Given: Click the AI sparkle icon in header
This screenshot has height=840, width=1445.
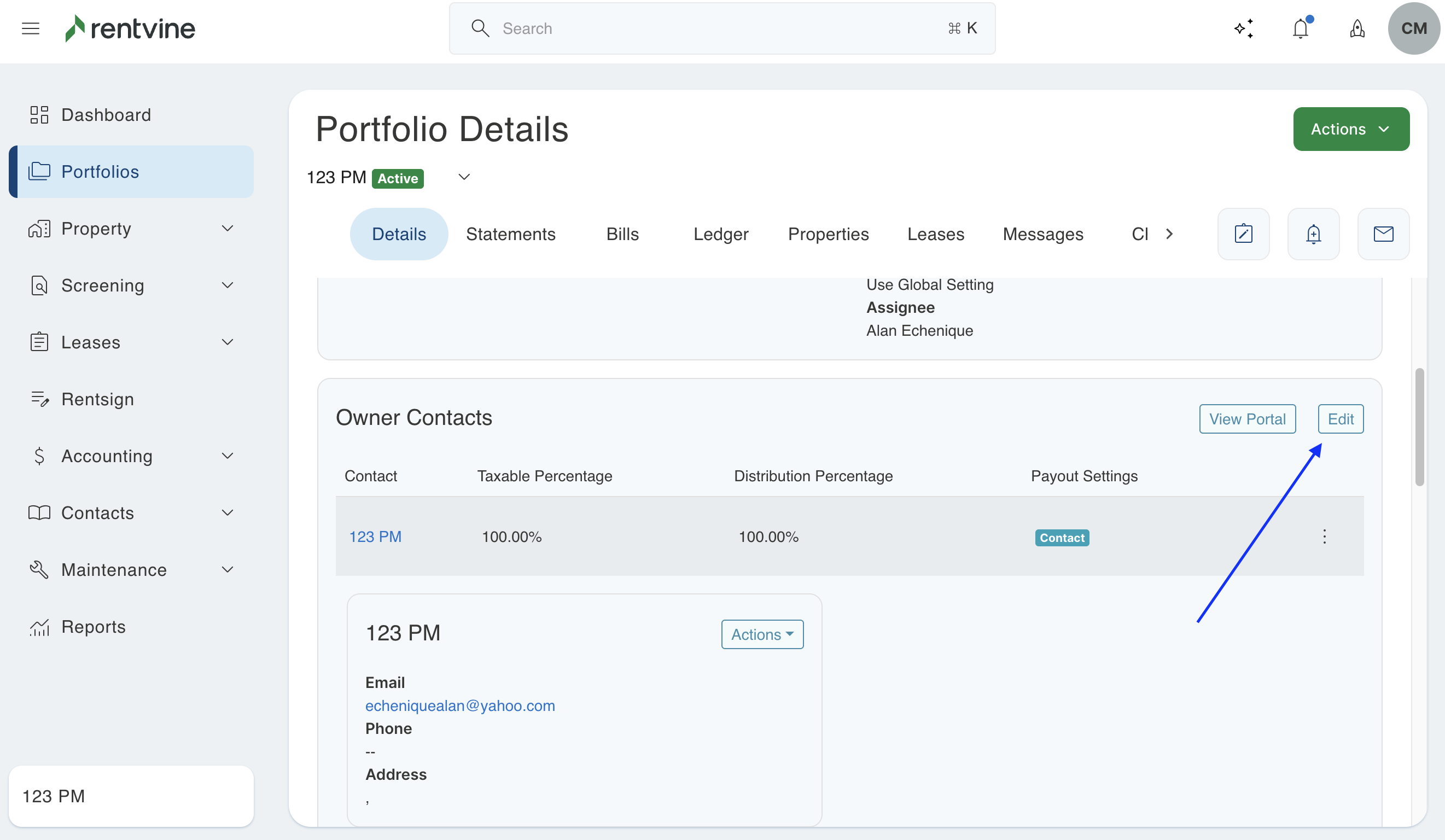Looking at the screenshot, I should tap(1244, 28).
